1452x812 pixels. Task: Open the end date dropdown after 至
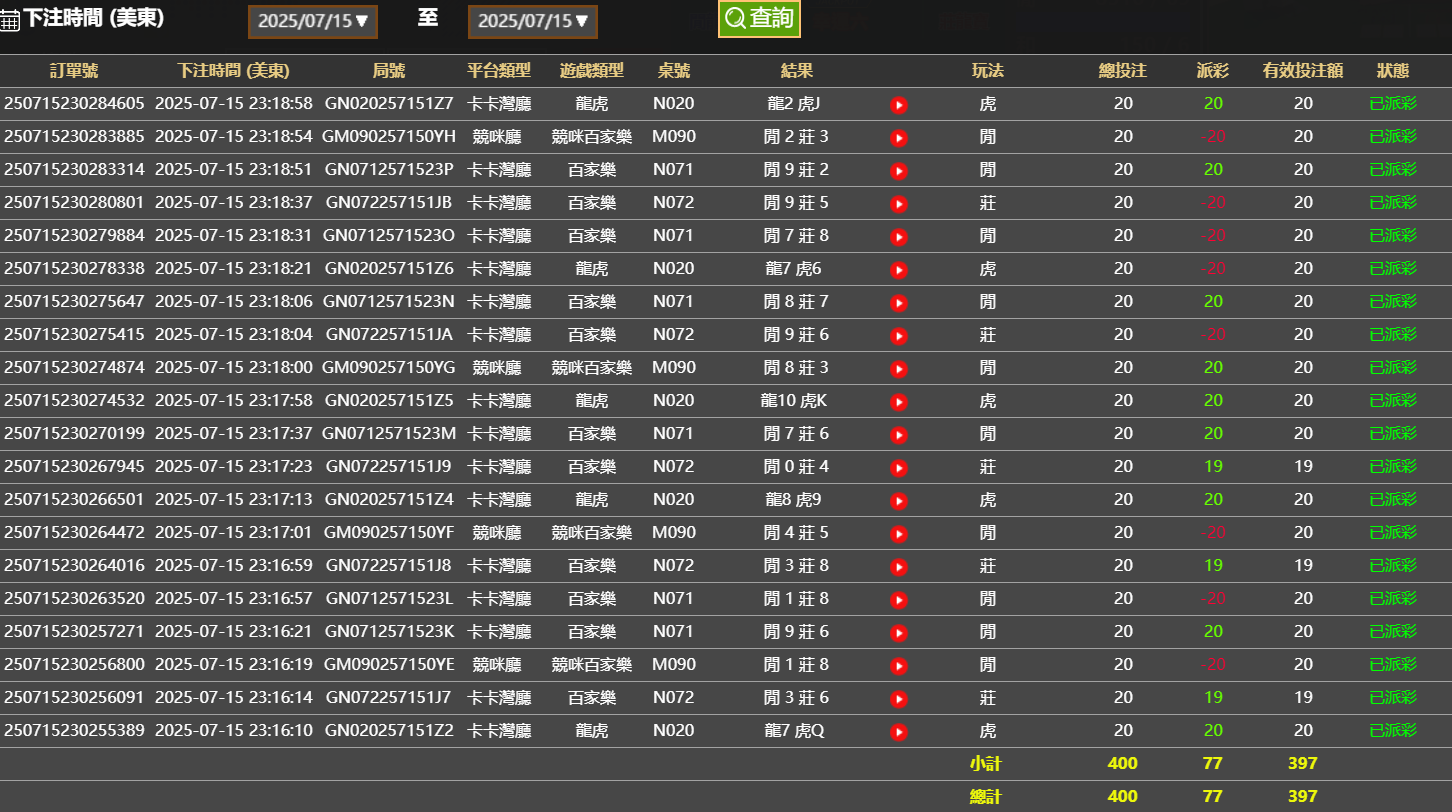pyautogui.click(x=532, y=20)
